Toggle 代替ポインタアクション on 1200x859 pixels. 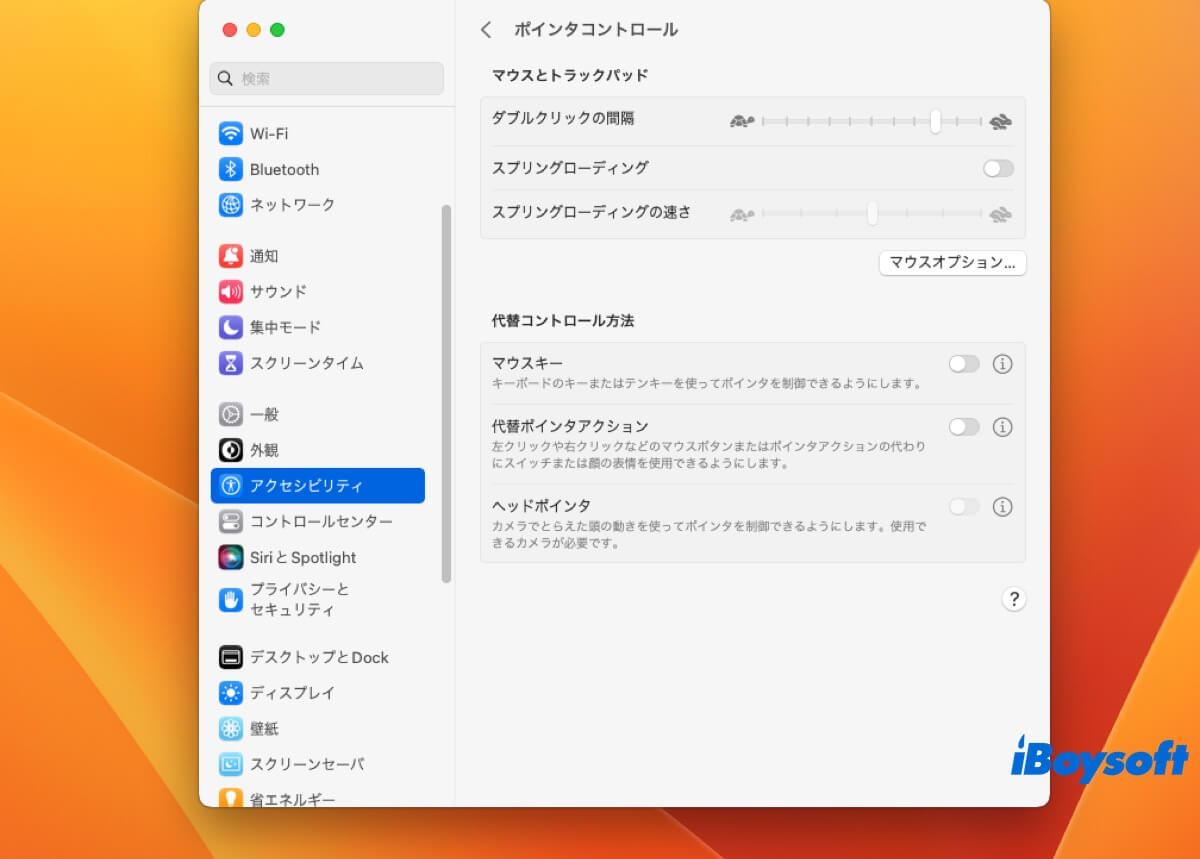[x=964, y=427]
